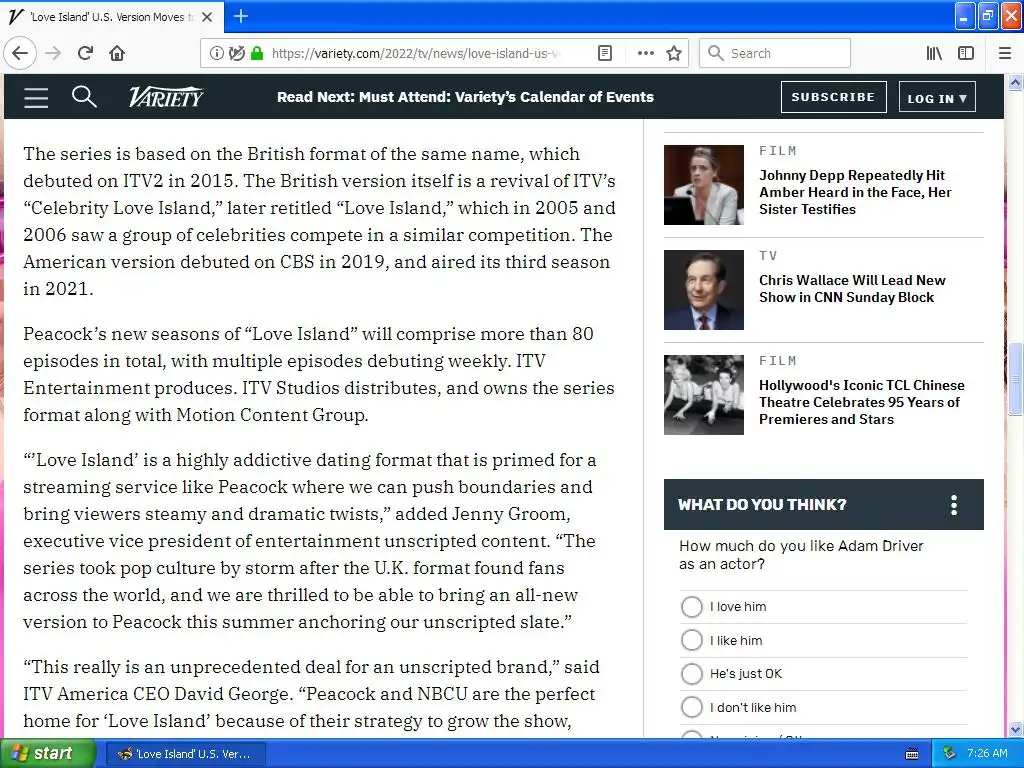Image resolution: width=1024 pixels, height=768 pixels.
Task: Reload the current Variety page
Action: point(85,53)
